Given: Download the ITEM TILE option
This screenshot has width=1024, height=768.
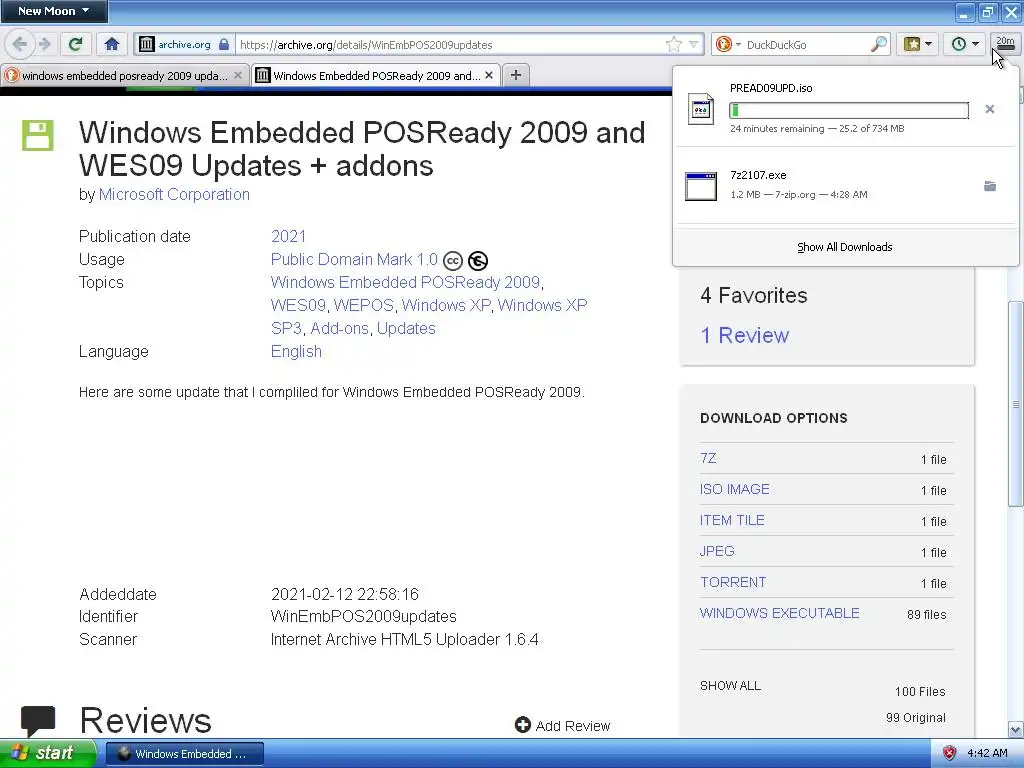Looking at the screenshot, I should click(x=732, y=520).
